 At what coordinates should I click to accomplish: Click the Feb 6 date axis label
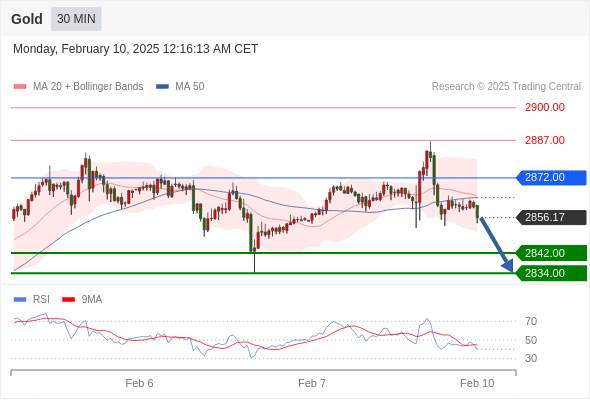pyautogui.click(x=139, y=383)
